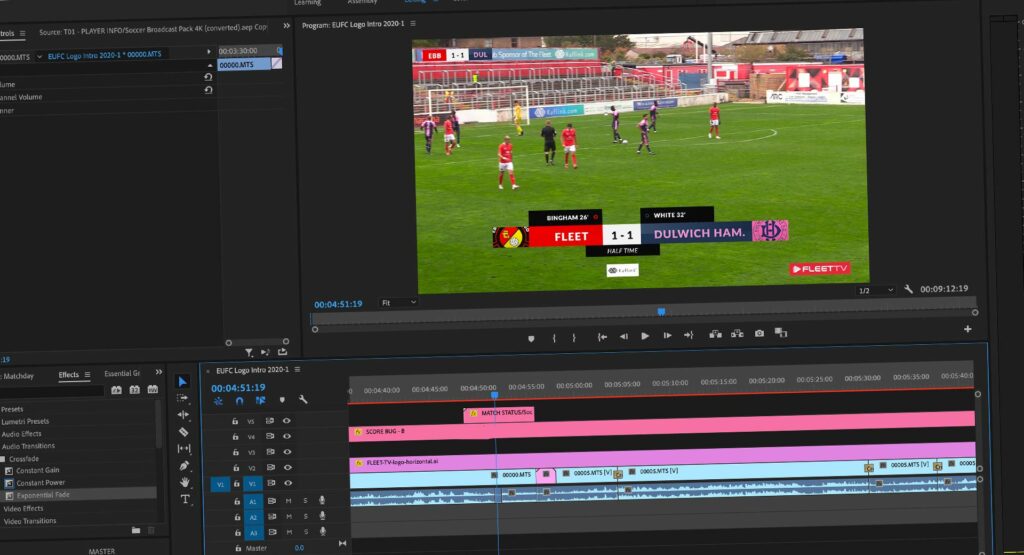Switch to the Essential Graphics tab
Screen dimensions: 1024x555
click(123, 374)
